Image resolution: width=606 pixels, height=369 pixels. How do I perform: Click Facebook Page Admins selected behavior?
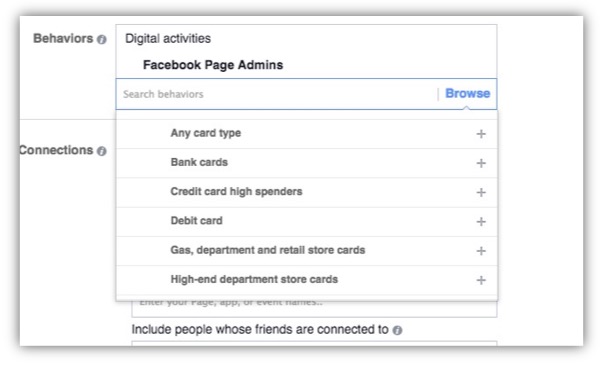[x=213, y=65]
